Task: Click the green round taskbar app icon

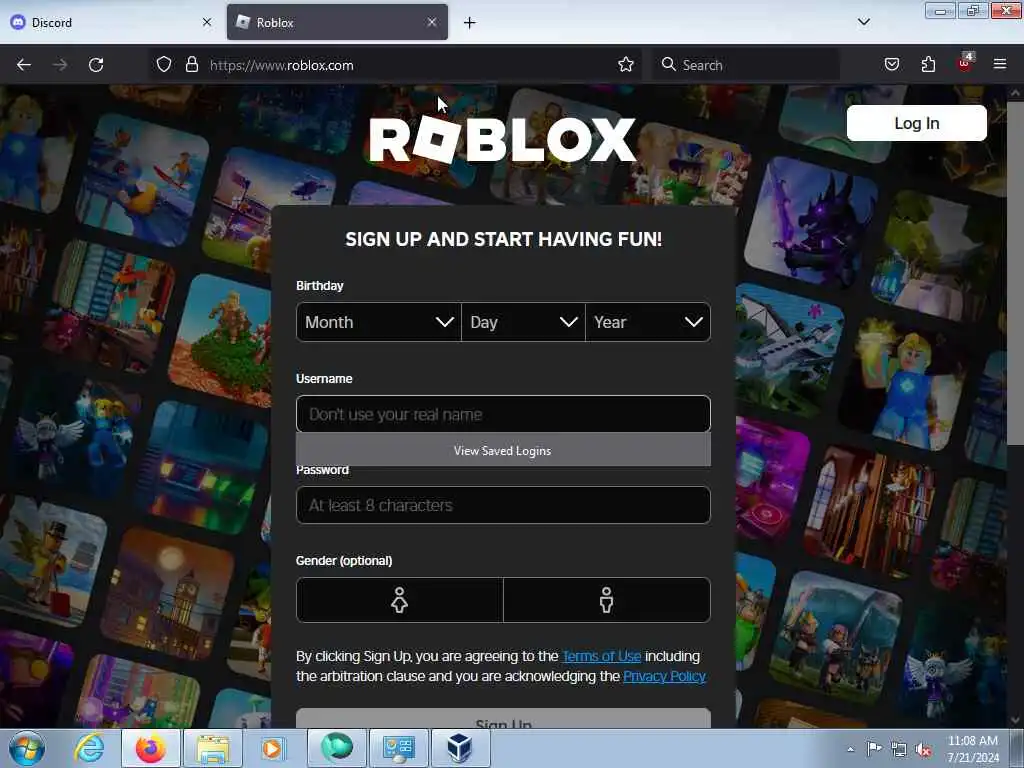Action: [x=336, y=748]
